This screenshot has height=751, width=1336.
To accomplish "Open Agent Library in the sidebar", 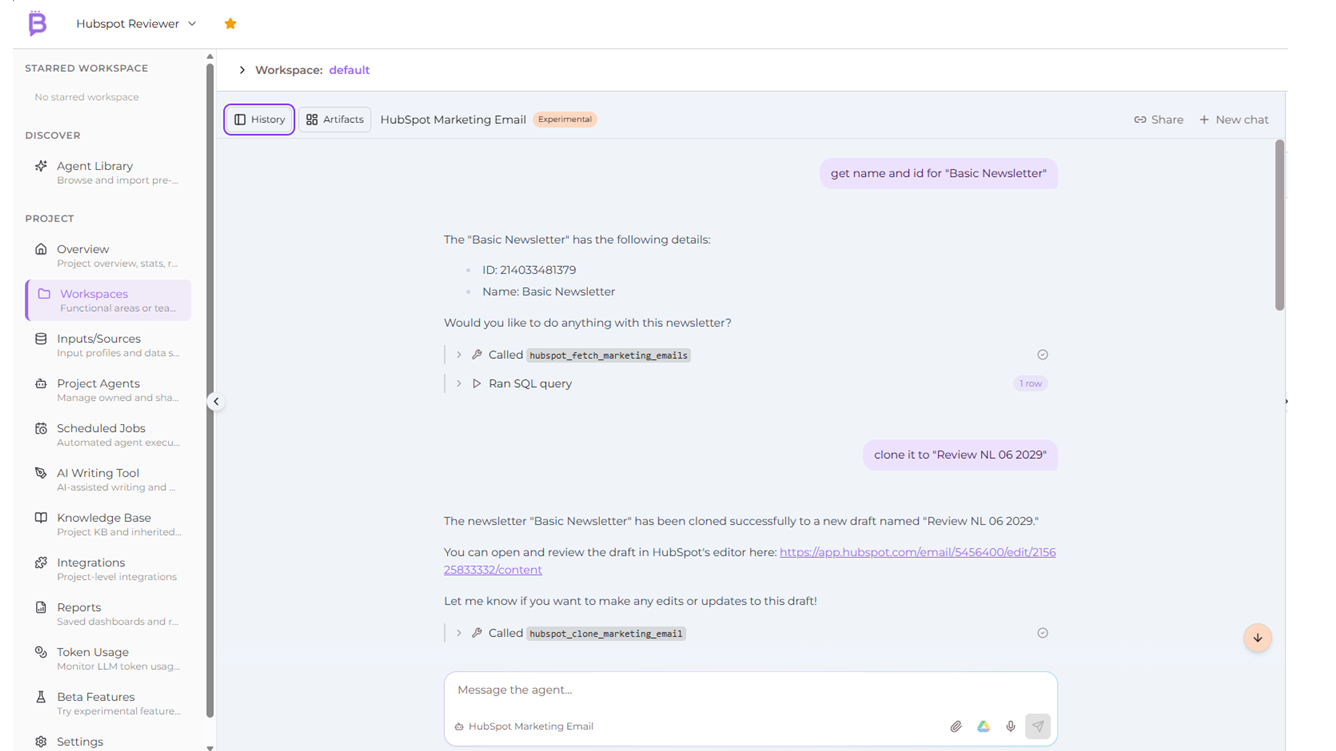I will (x=108, y=172).
